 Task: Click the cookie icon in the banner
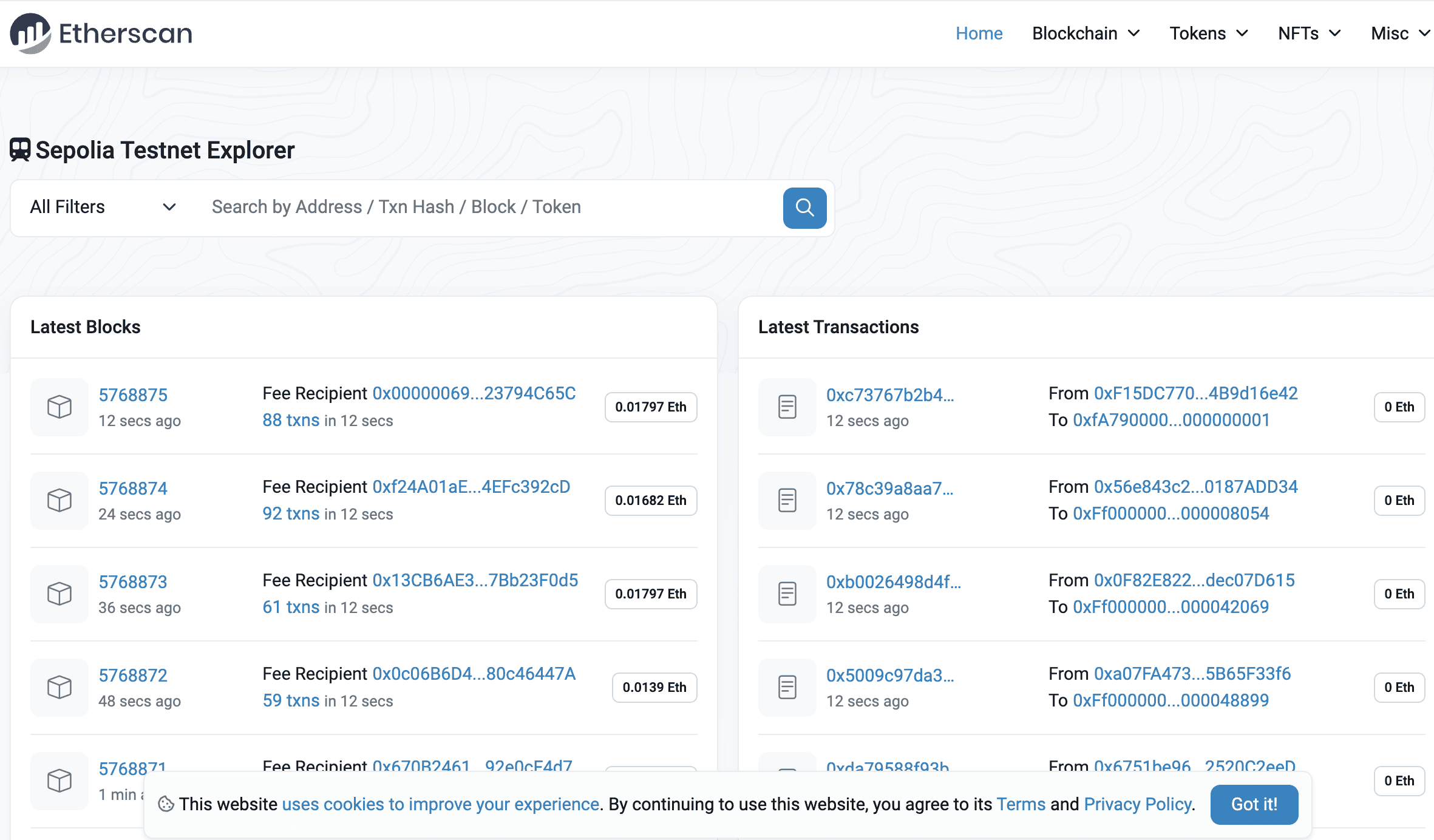click(166, 804)
